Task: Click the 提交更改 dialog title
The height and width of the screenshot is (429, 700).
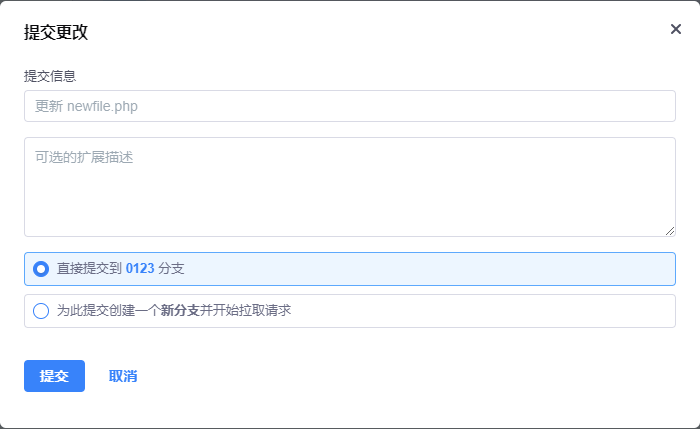Action: (56, 32)
